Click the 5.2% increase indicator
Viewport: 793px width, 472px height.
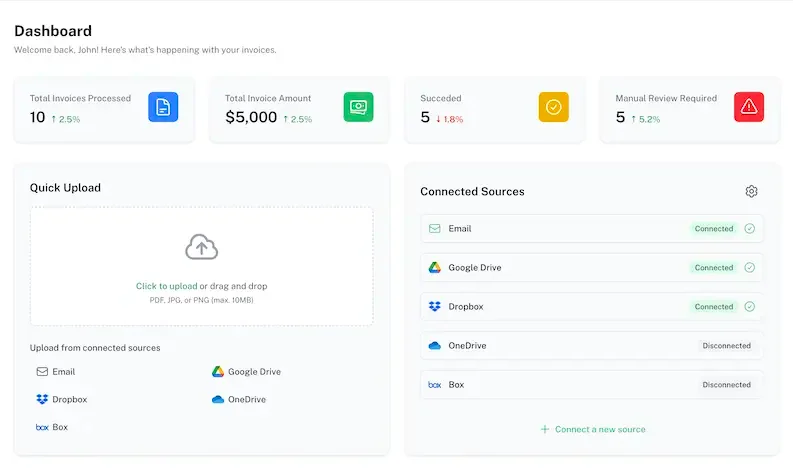tap(645, 119)
